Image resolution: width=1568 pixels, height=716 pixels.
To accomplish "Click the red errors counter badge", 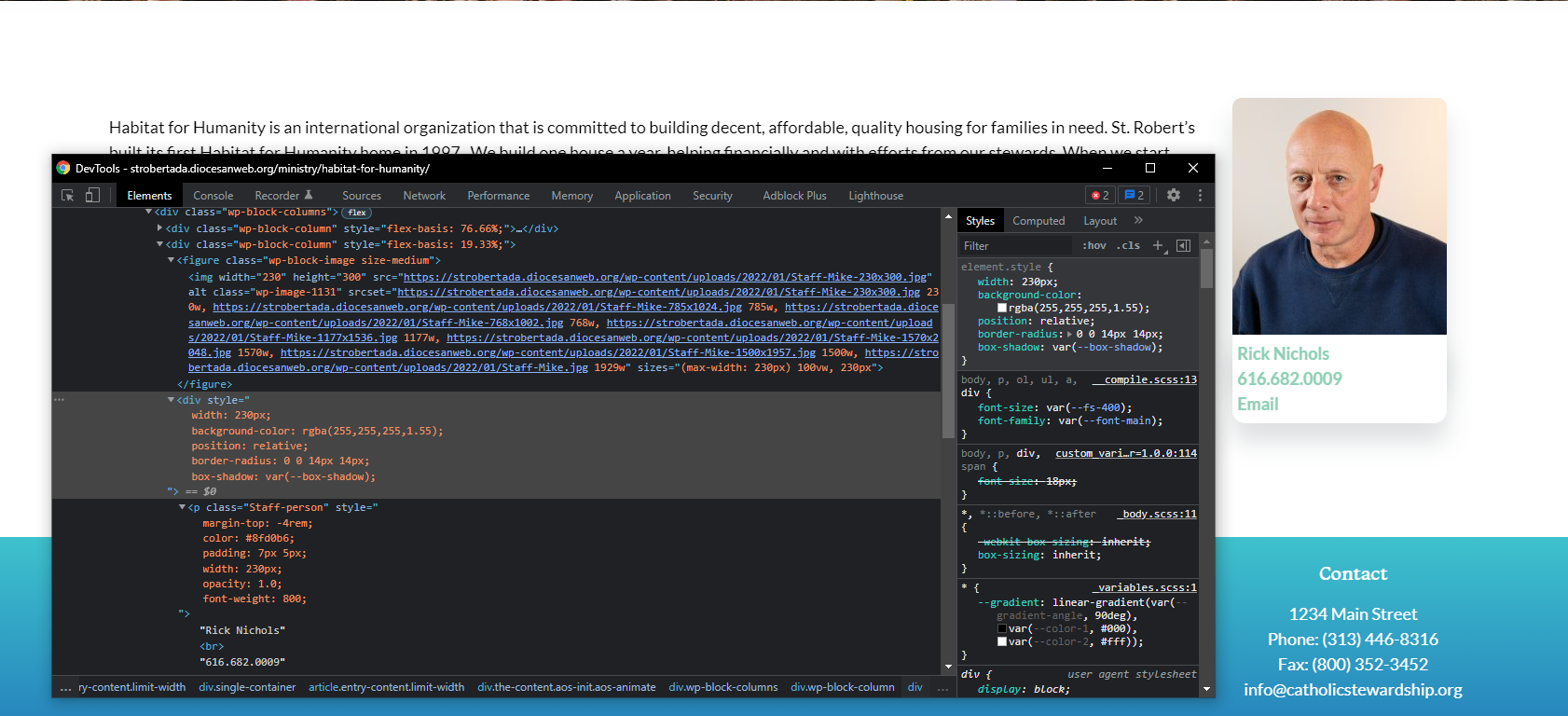I will [x=1101, y=195].
